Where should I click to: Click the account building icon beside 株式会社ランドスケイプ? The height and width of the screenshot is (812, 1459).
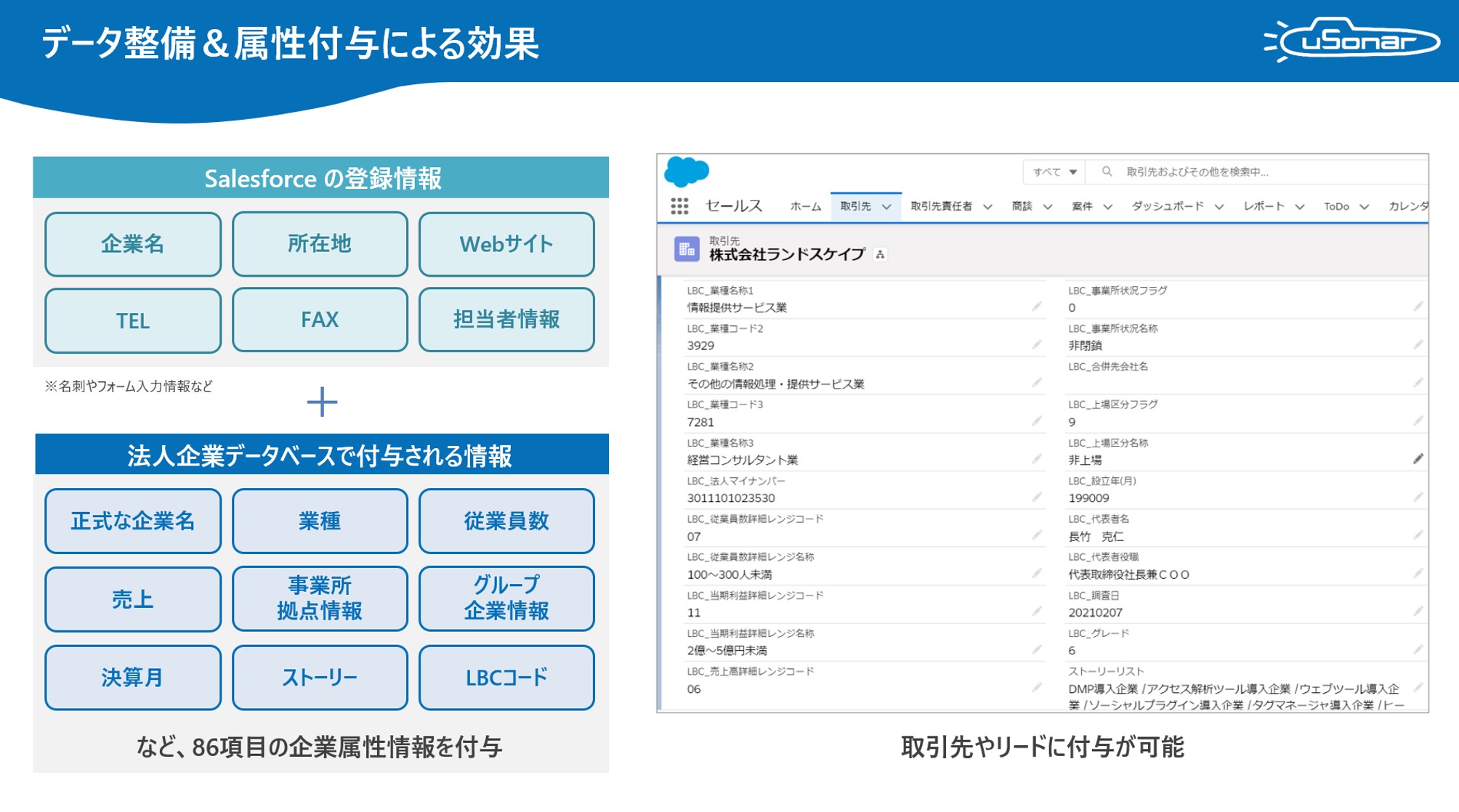(x=687, y=250)
